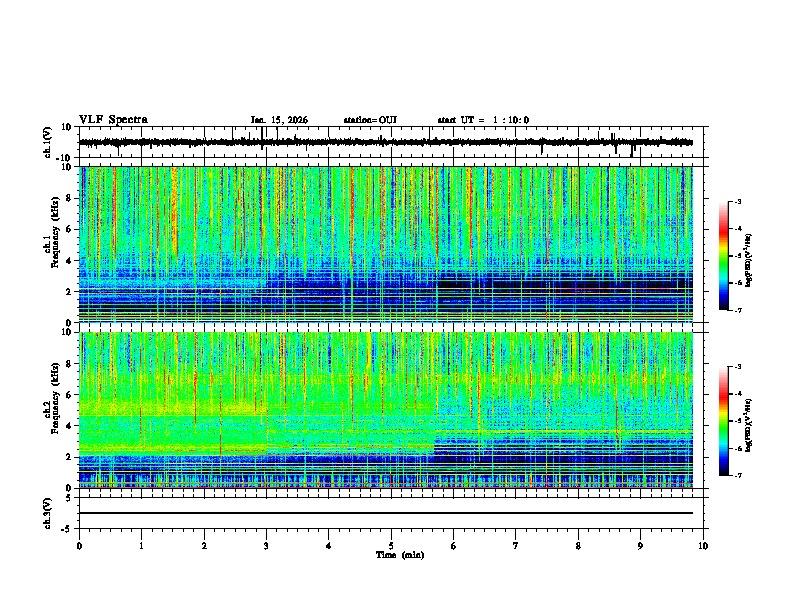Click time axis tick label 4
Viewport: 792px width, 612px height.
(x=329, y=546)
